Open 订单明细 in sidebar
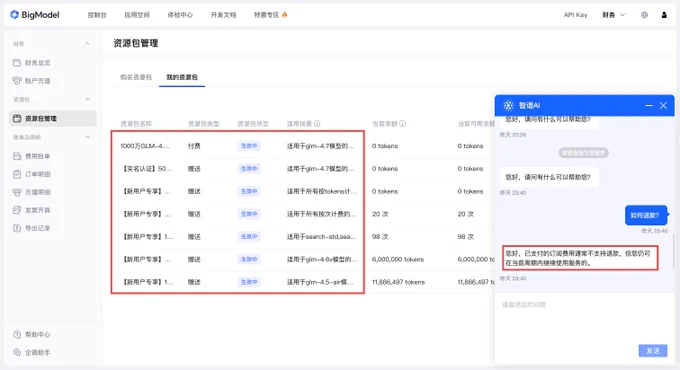 tap(38, 174)
